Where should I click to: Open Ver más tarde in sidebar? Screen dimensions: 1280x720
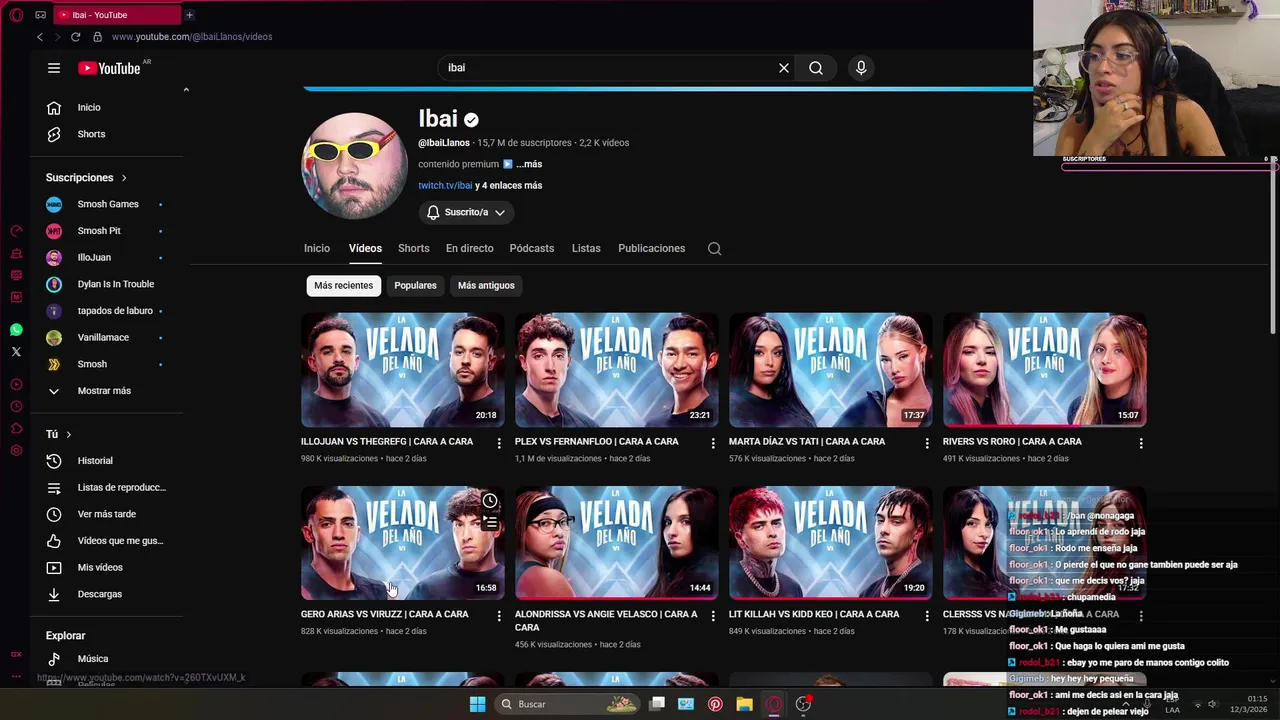coord(107,514)
